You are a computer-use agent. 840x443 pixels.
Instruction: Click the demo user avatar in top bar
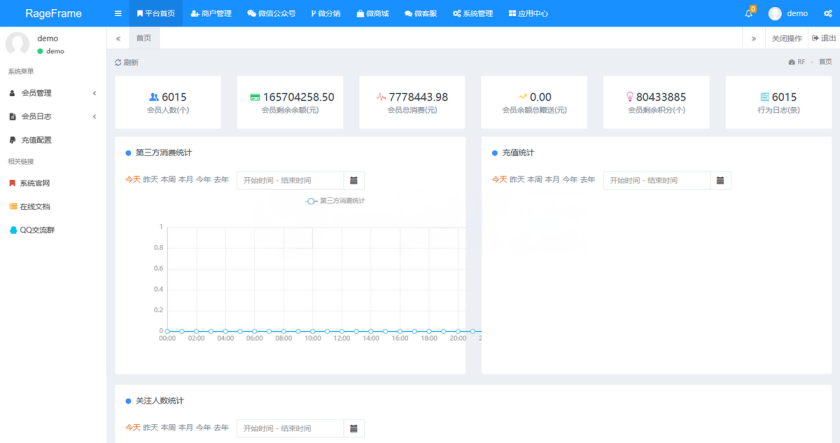(x=775, y=13)
